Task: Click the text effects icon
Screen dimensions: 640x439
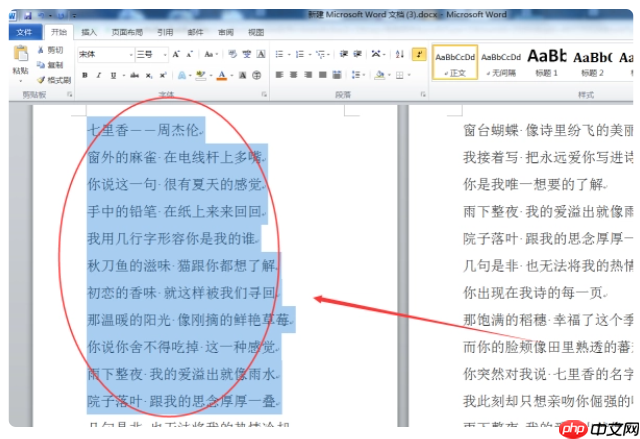Action: click(x=182, y=75)
